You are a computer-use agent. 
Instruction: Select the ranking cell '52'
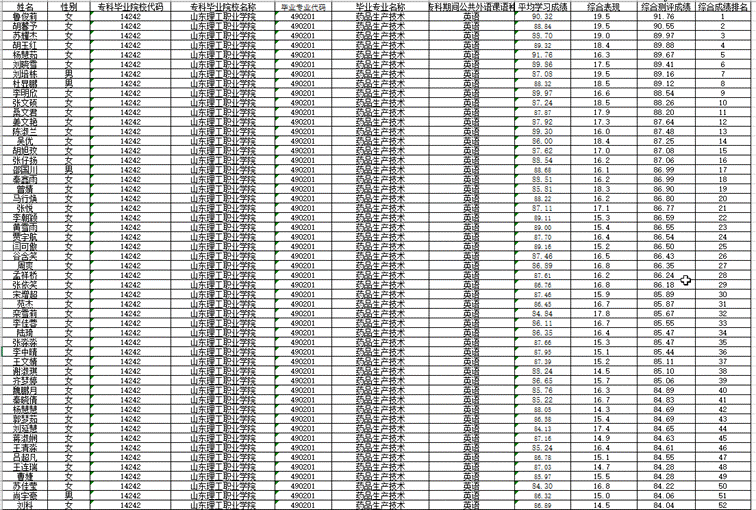(723, 505)
